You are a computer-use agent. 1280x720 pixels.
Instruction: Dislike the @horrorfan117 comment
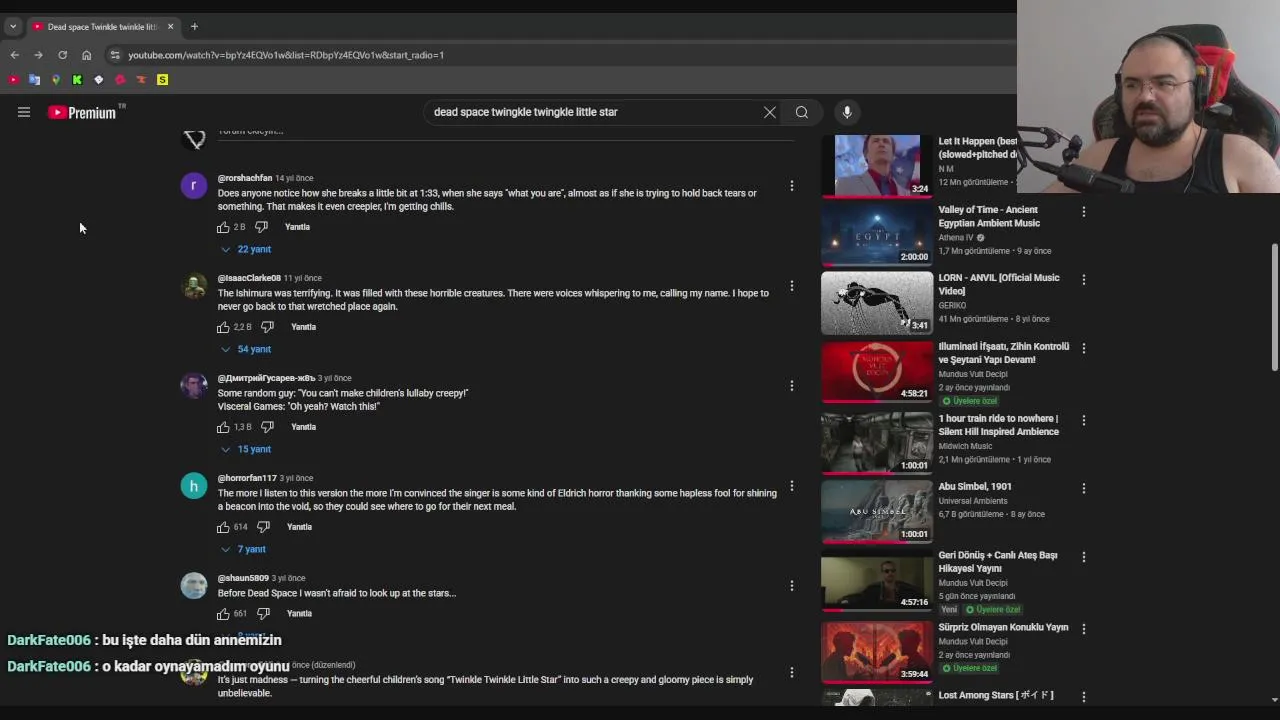(263, 527)
